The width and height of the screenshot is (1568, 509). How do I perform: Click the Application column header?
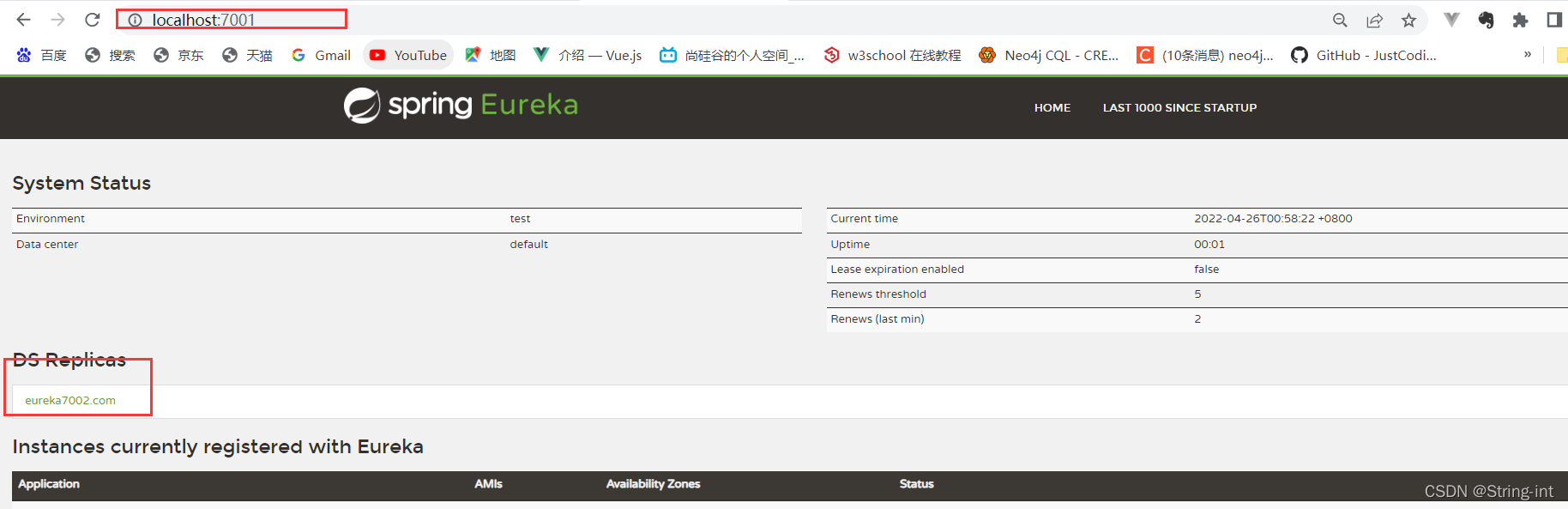[x=49, y=484]
